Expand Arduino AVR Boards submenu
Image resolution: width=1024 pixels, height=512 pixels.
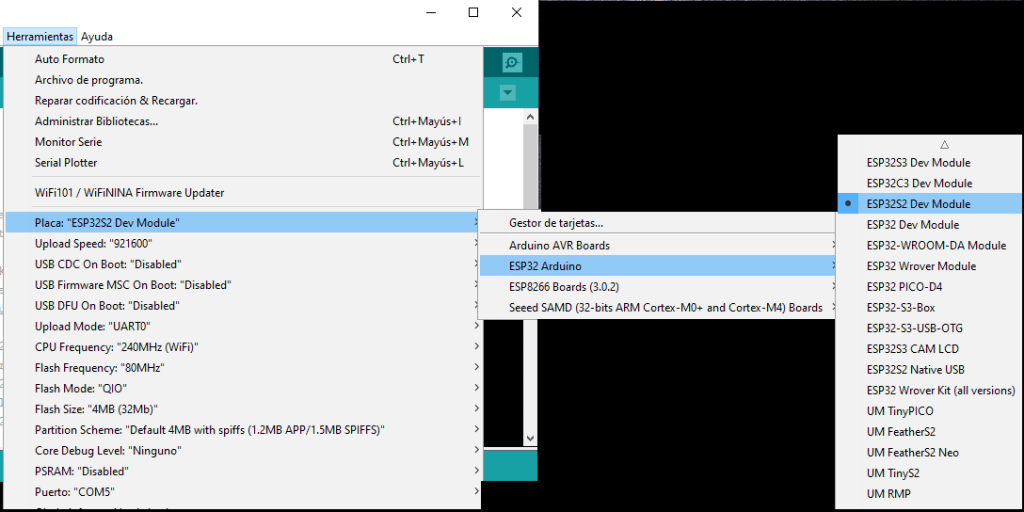(x=559, y=245)
